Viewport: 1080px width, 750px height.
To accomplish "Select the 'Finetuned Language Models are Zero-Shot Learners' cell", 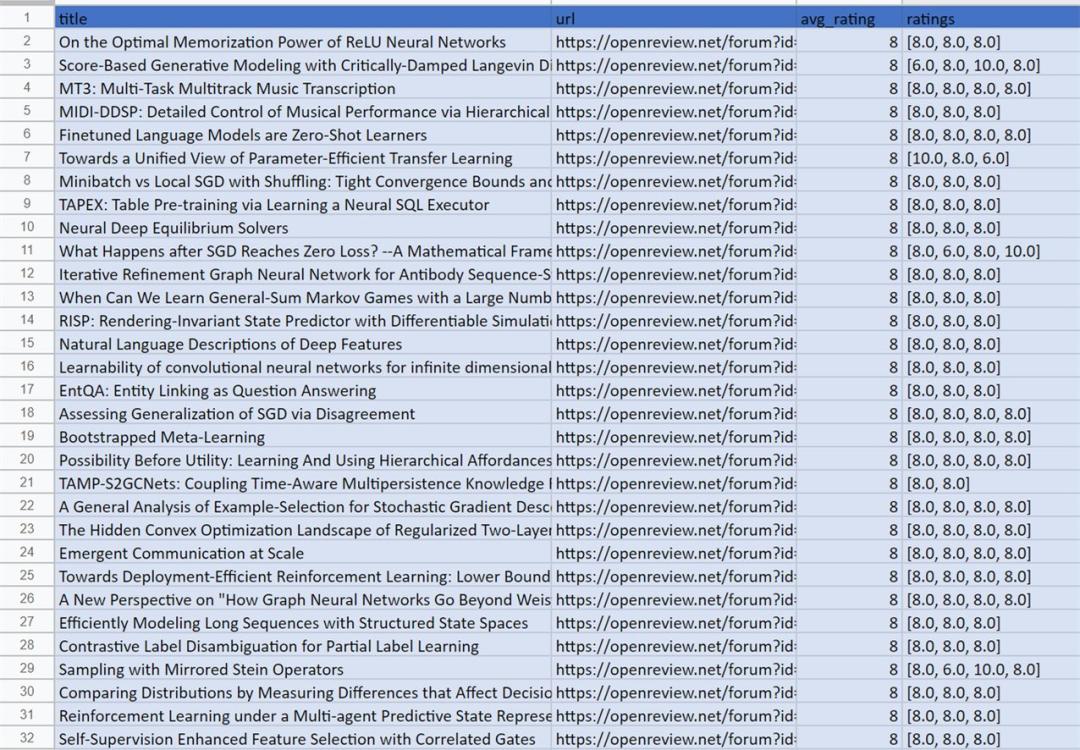I will pyautogui.click(x=243, y=135).
